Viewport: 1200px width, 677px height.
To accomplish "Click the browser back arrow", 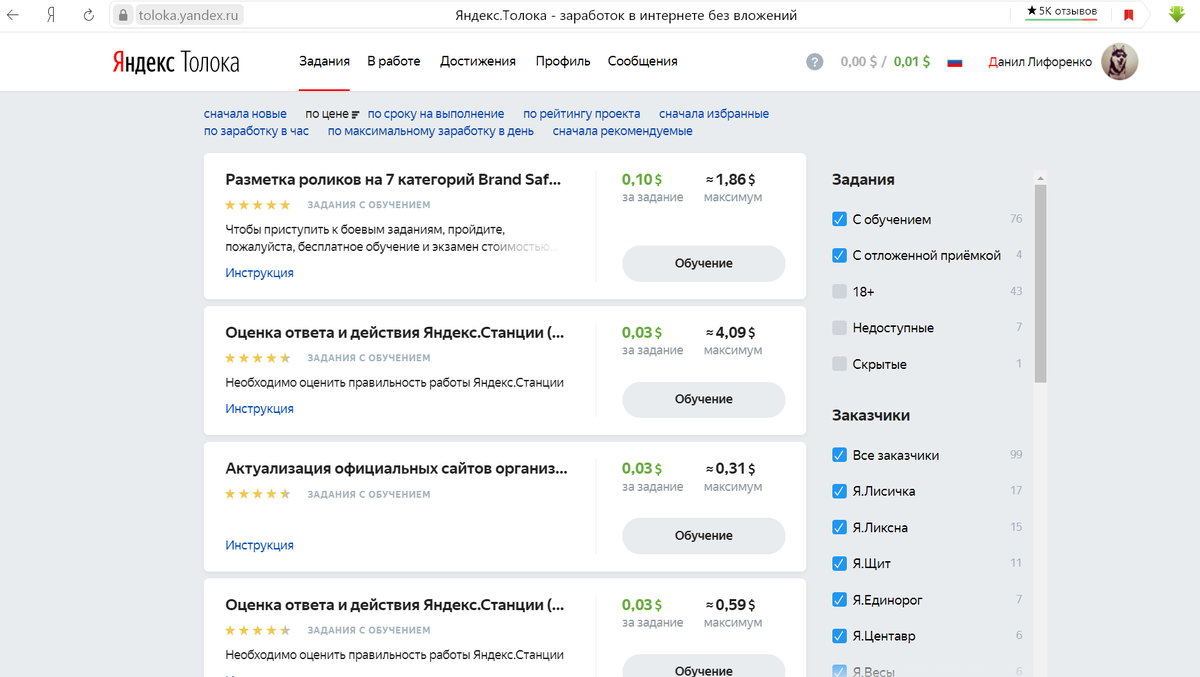I will pos(14,15).
